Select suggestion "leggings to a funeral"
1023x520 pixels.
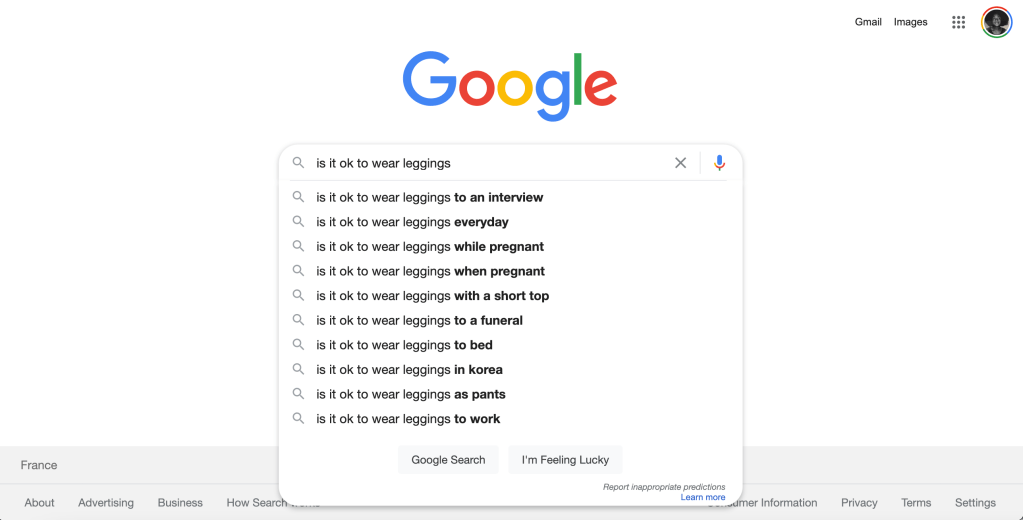pos(419,321)
